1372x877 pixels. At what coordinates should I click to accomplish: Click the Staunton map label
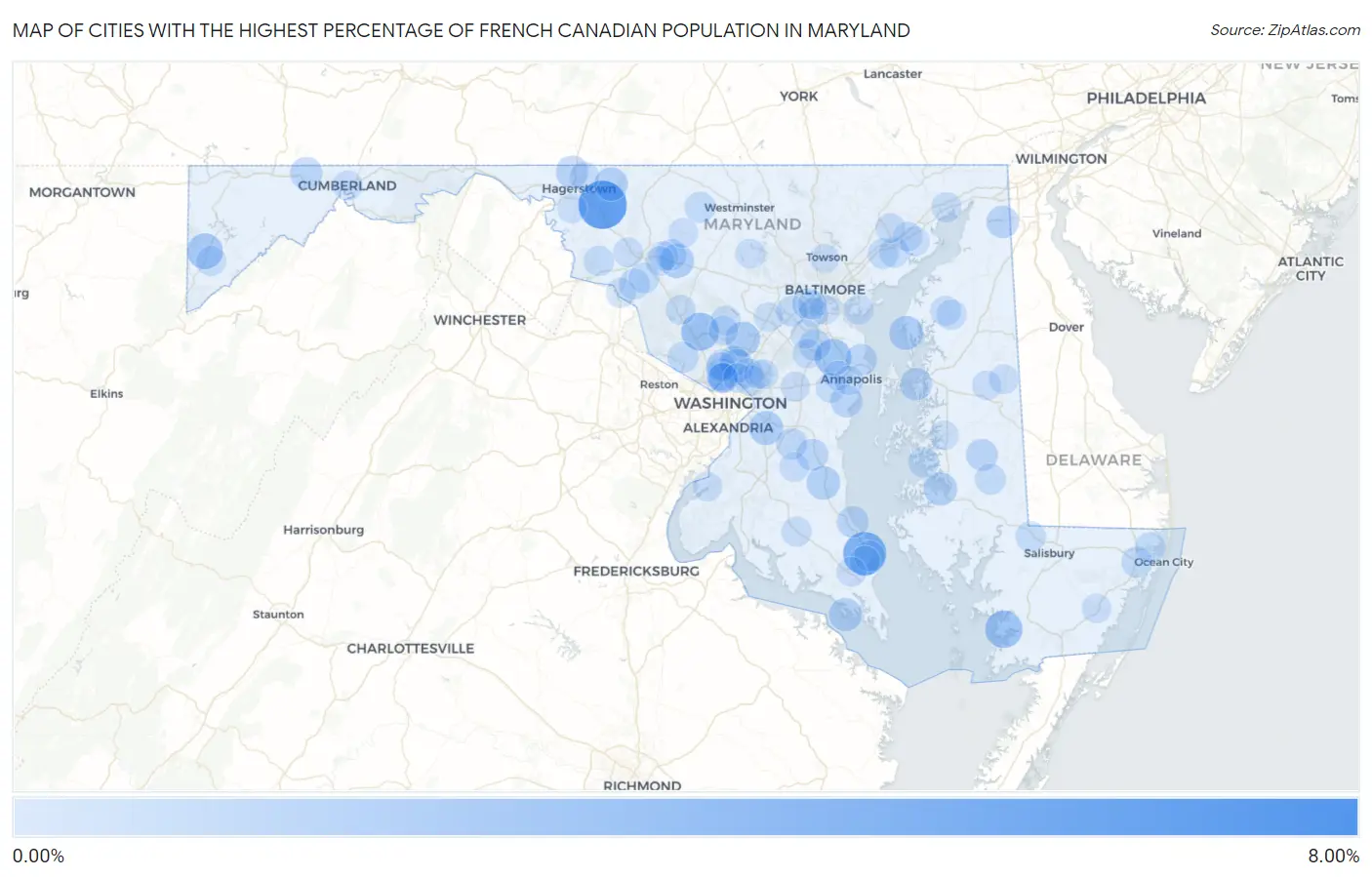click(x=278, y=615)
